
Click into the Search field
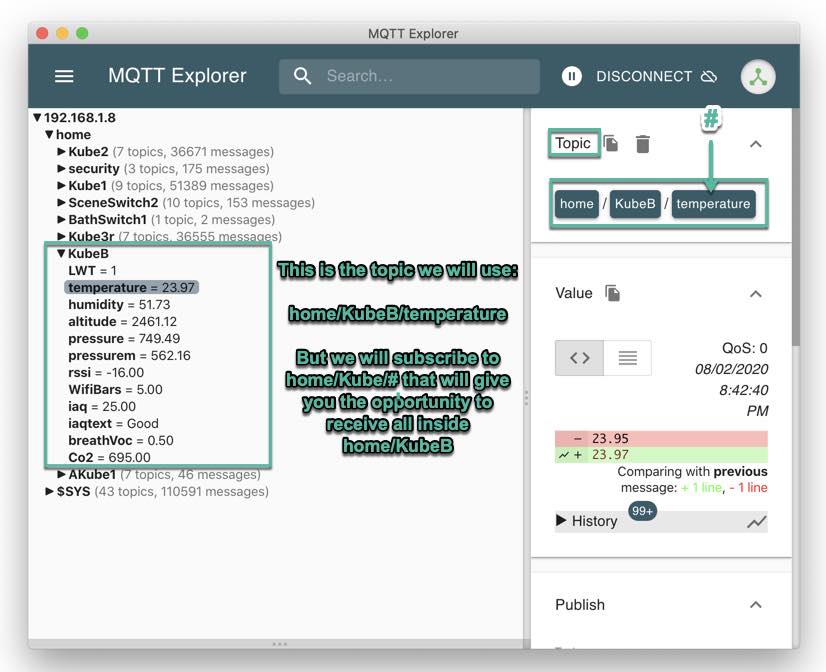tap(409, 76)
